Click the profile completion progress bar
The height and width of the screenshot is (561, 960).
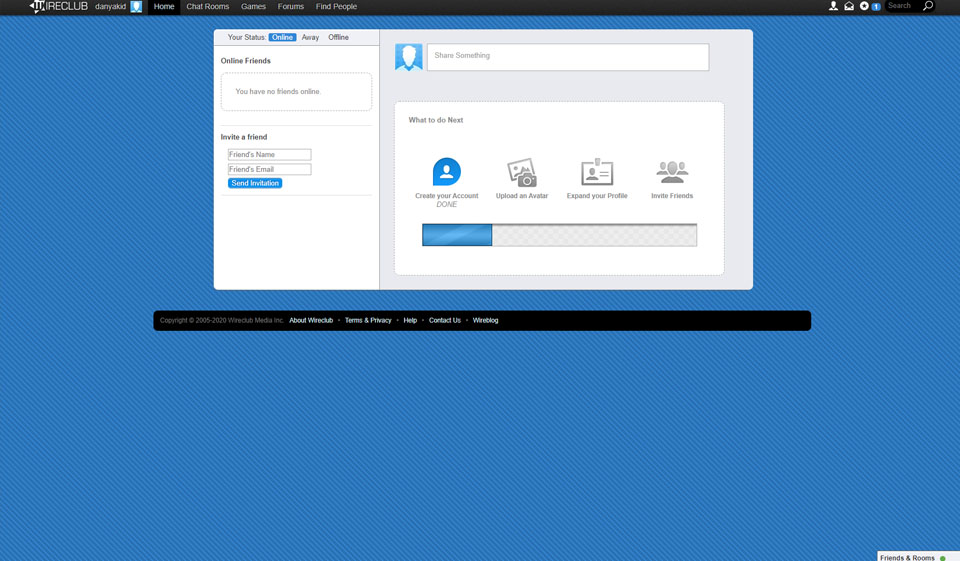[x=559, y=235]
